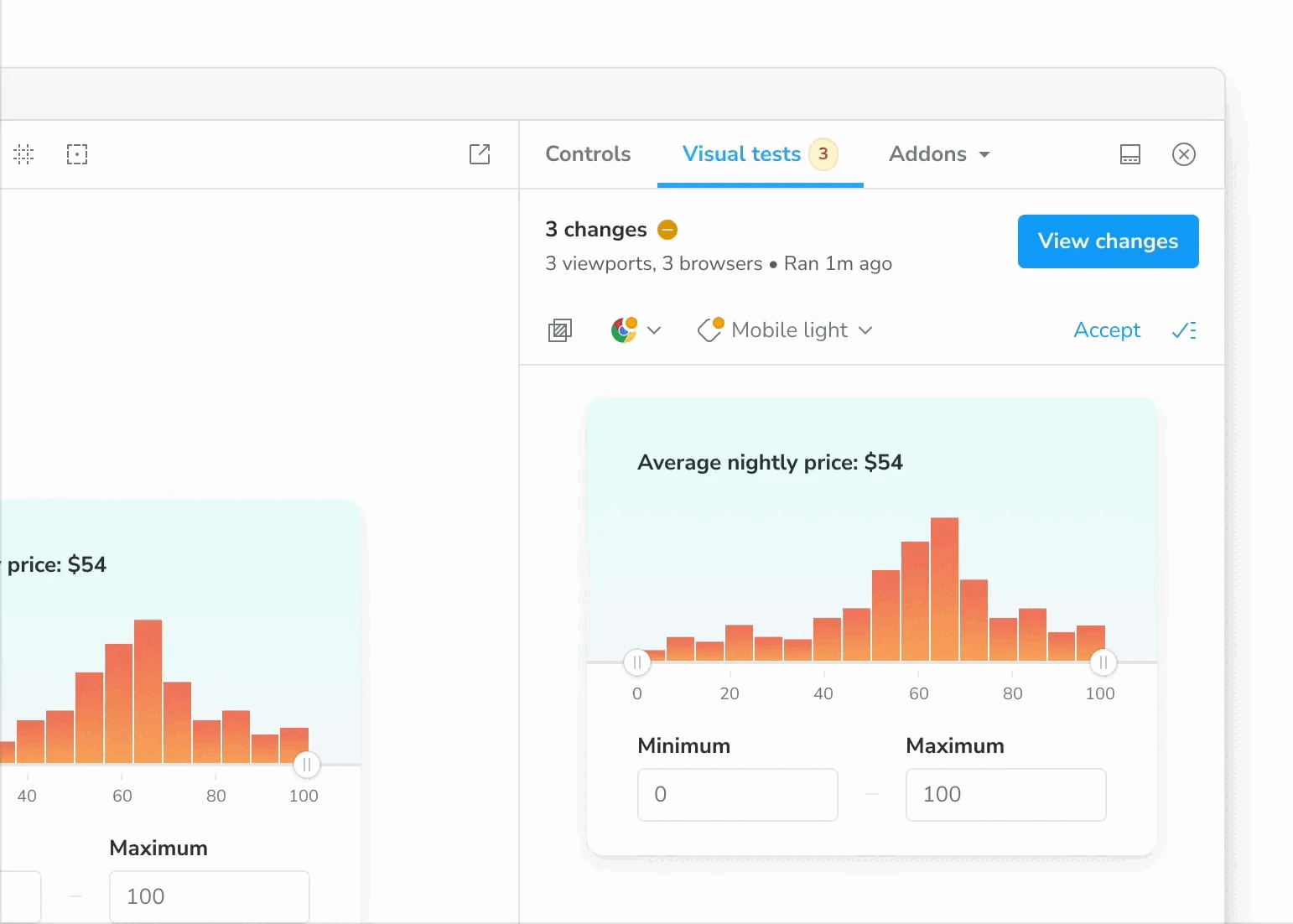Expand the Mobile light viewport dropdown

pos(866,330)
